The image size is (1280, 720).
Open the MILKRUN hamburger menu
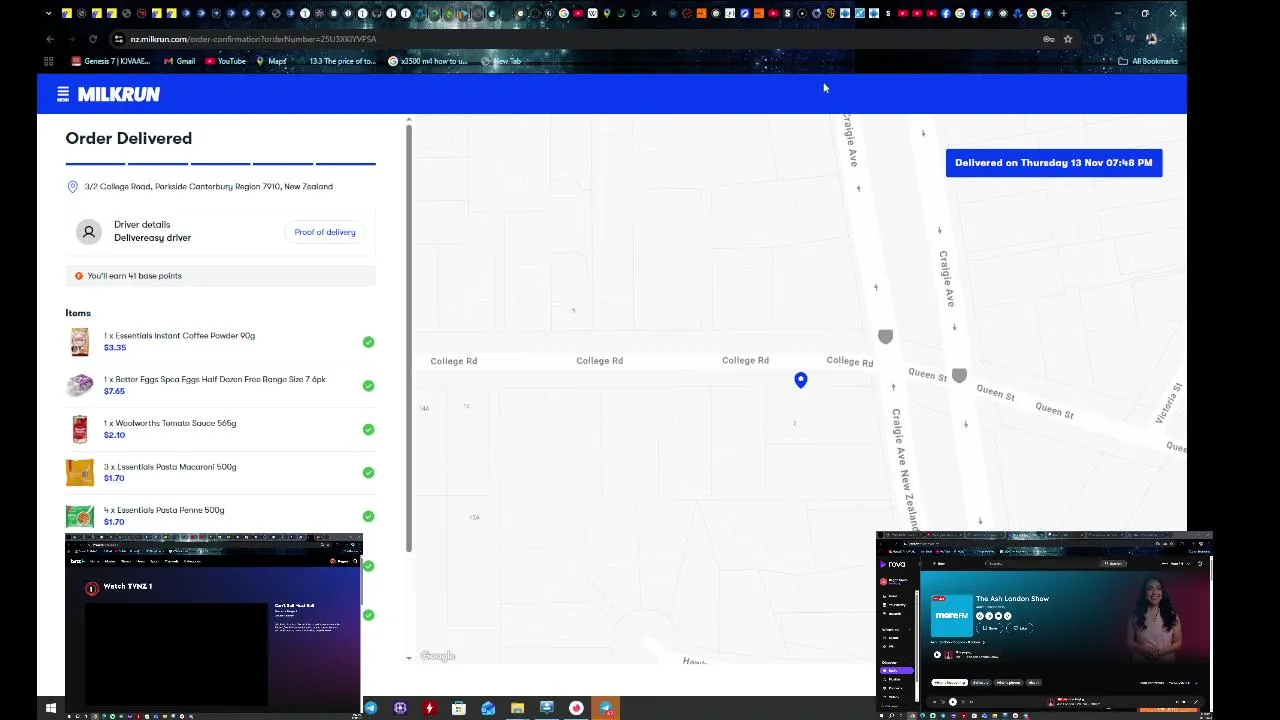63,94
